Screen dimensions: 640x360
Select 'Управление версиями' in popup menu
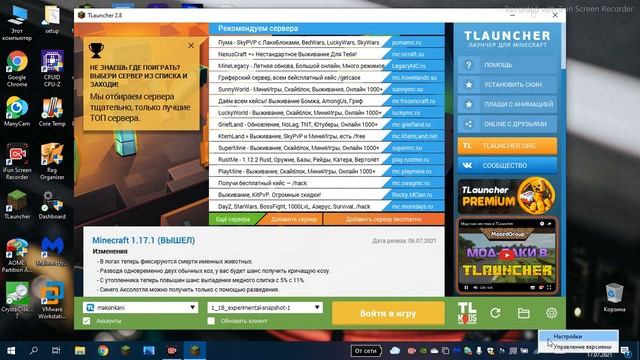coord(578,347)
